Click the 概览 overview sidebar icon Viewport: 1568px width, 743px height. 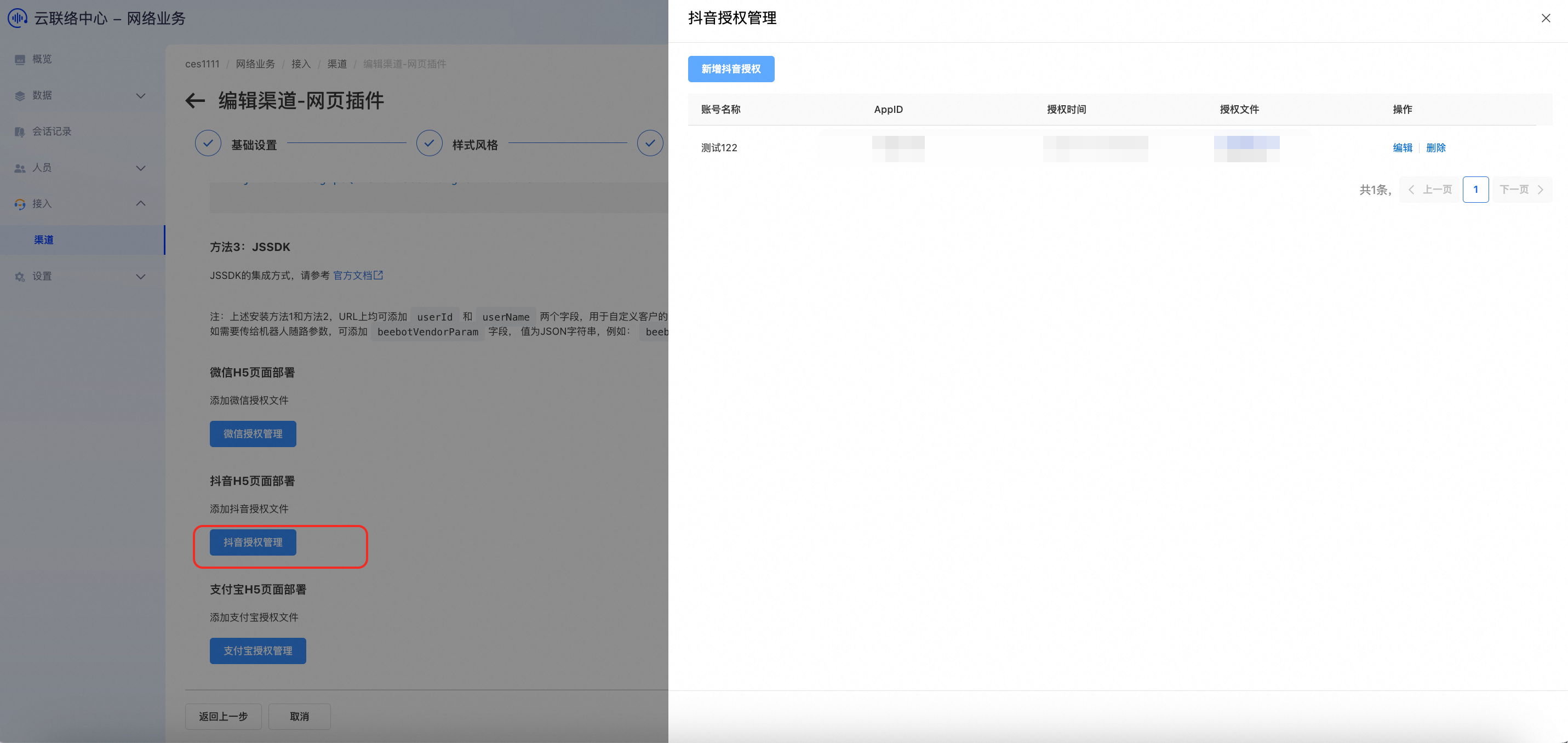point(20,60)
